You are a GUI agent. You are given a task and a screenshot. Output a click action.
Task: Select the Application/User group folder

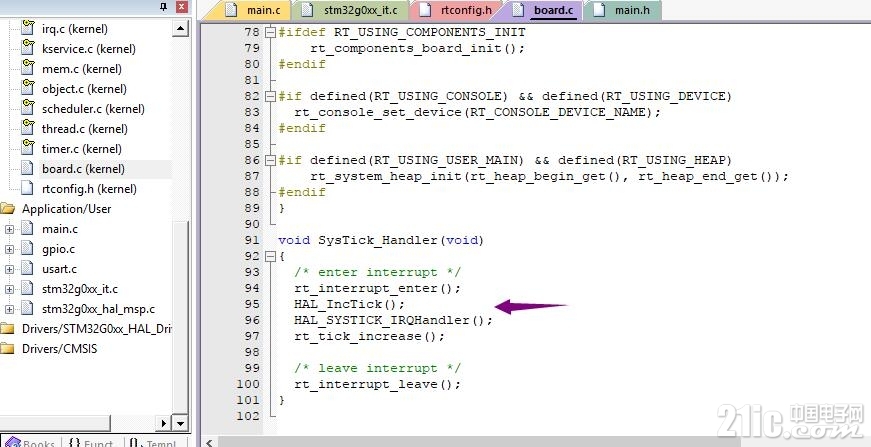pyautogui.click(x=66, y=209)
